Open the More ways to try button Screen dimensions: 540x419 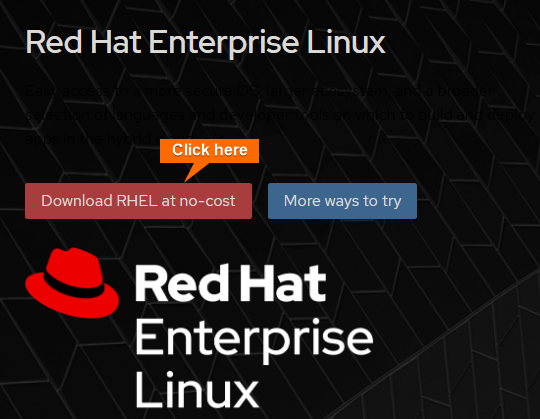point(342,201)
